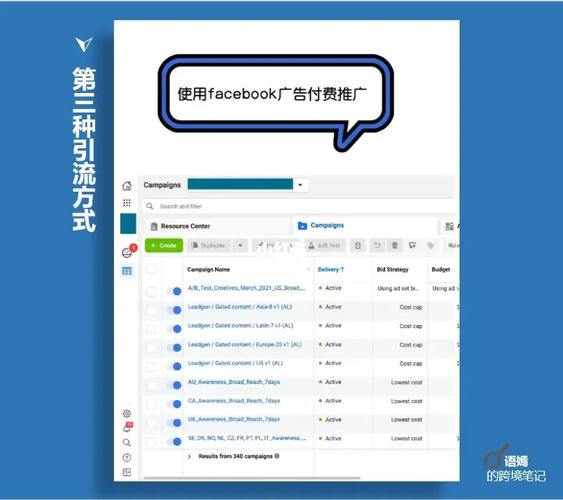
Task: Click the horizontal scrollbar below the table
Action: pos(252,478)
